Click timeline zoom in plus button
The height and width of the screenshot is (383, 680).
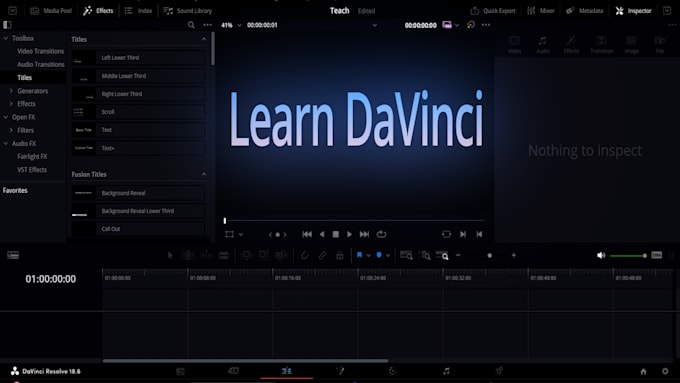pos(513,255)
